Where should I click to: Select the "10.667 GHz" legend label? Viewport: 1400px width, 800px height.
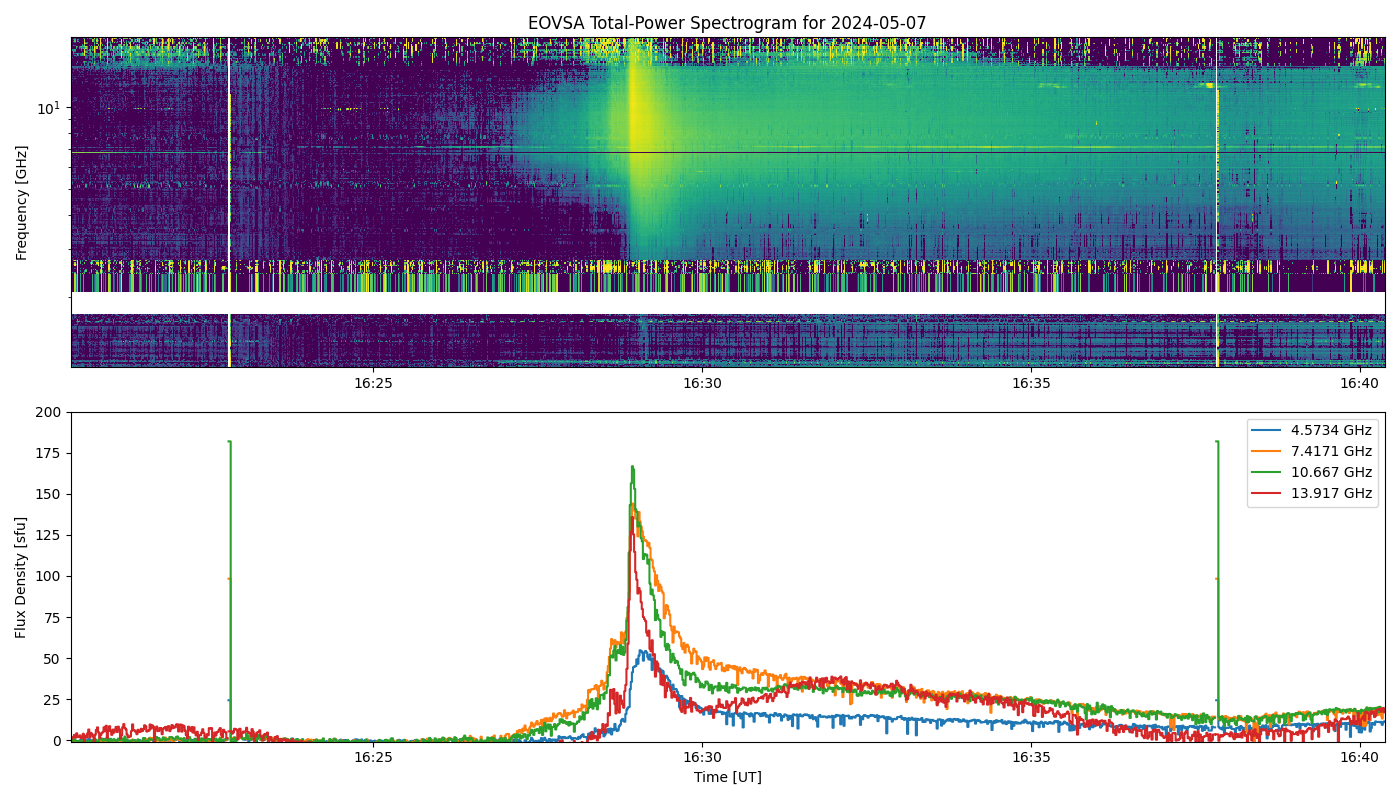coord(1333,473)
